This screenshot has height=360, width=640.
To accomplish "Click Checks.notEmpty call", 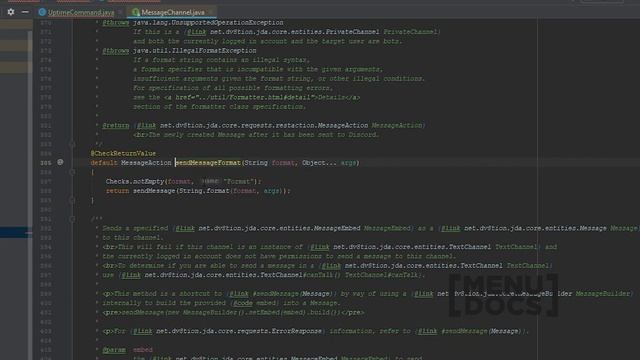I will coord(135,181).
